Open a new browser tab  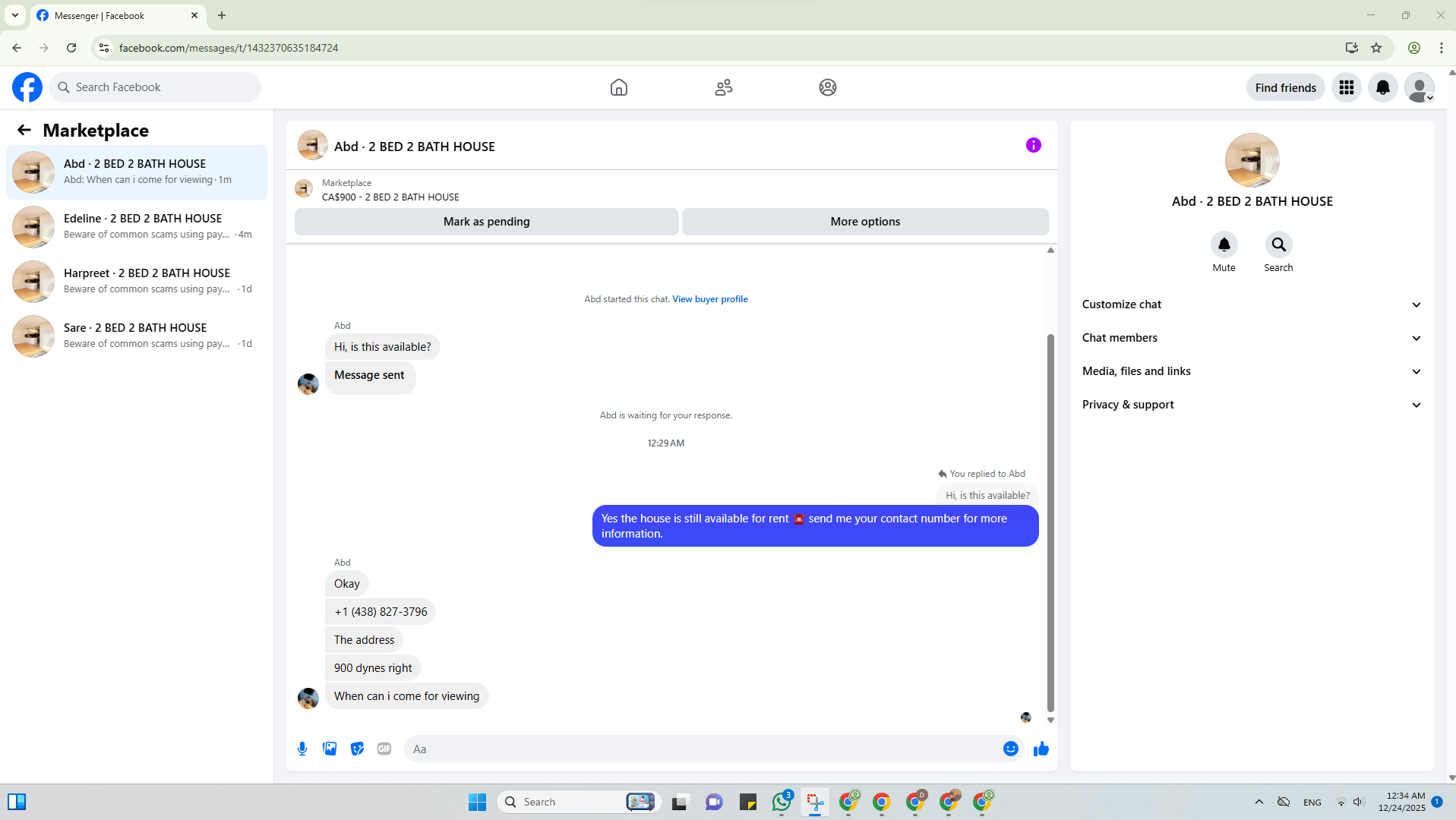point(222,15)
